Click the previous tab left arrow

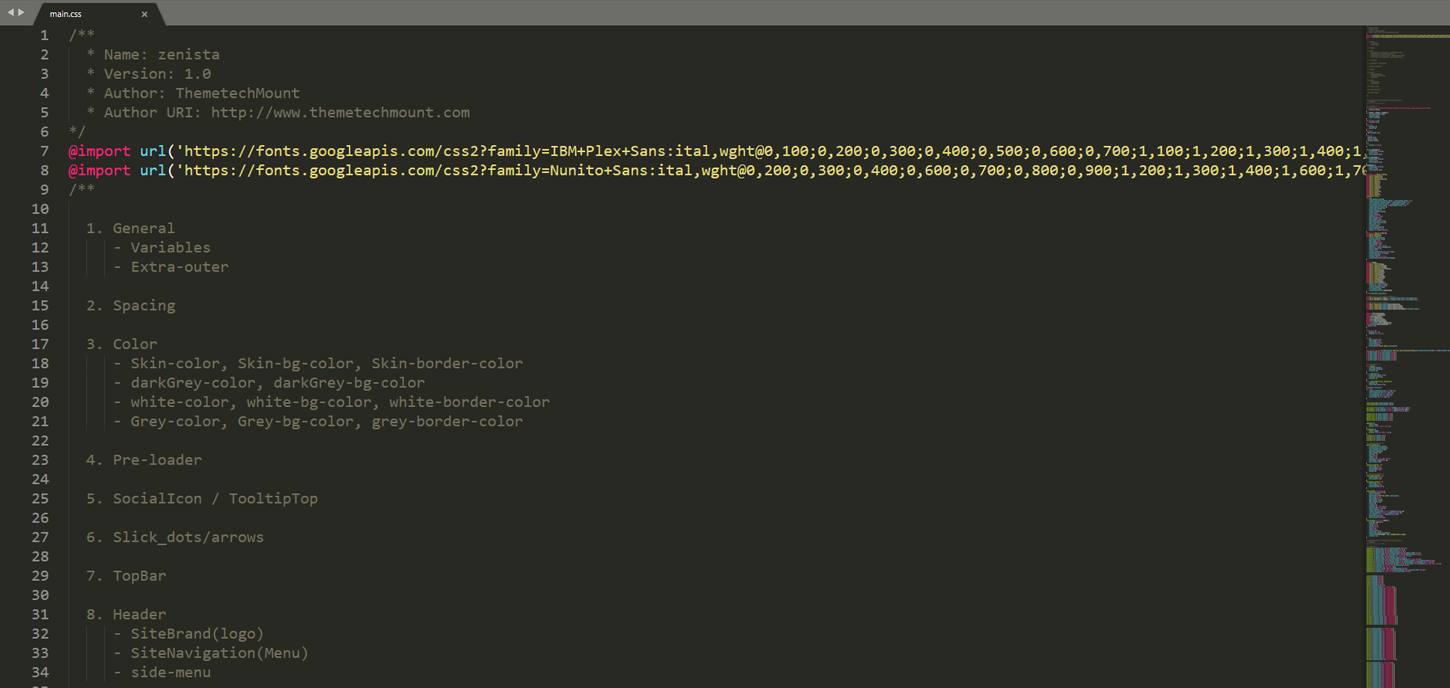(x=11, y=13)
